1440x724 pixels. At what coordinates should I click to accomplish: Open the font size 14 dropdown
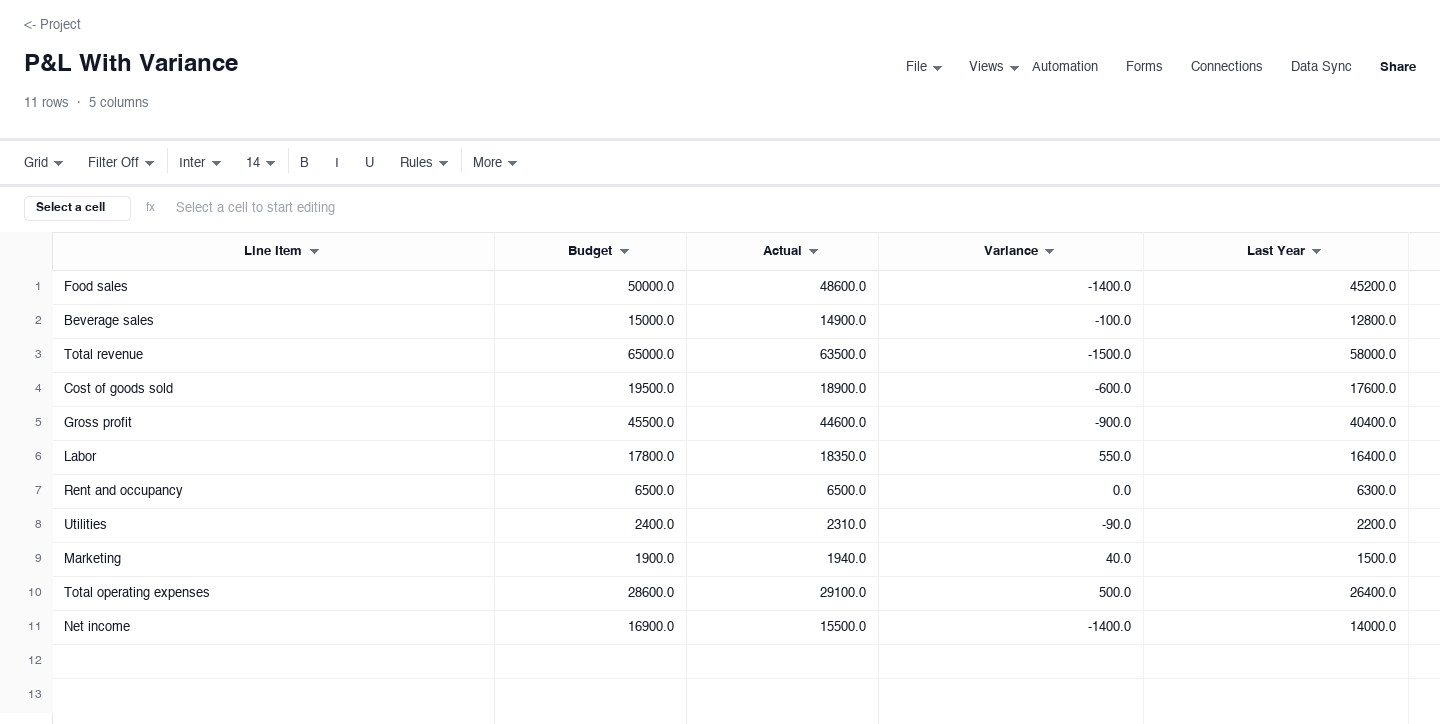[x=260, y=162]
